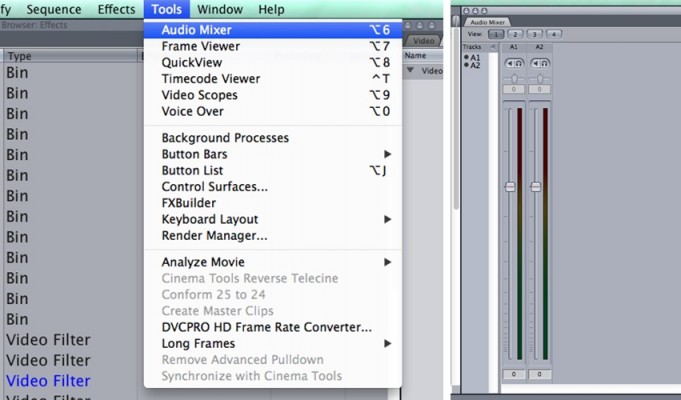Mute track A2 in the Audio Mixer

(536, 63)
